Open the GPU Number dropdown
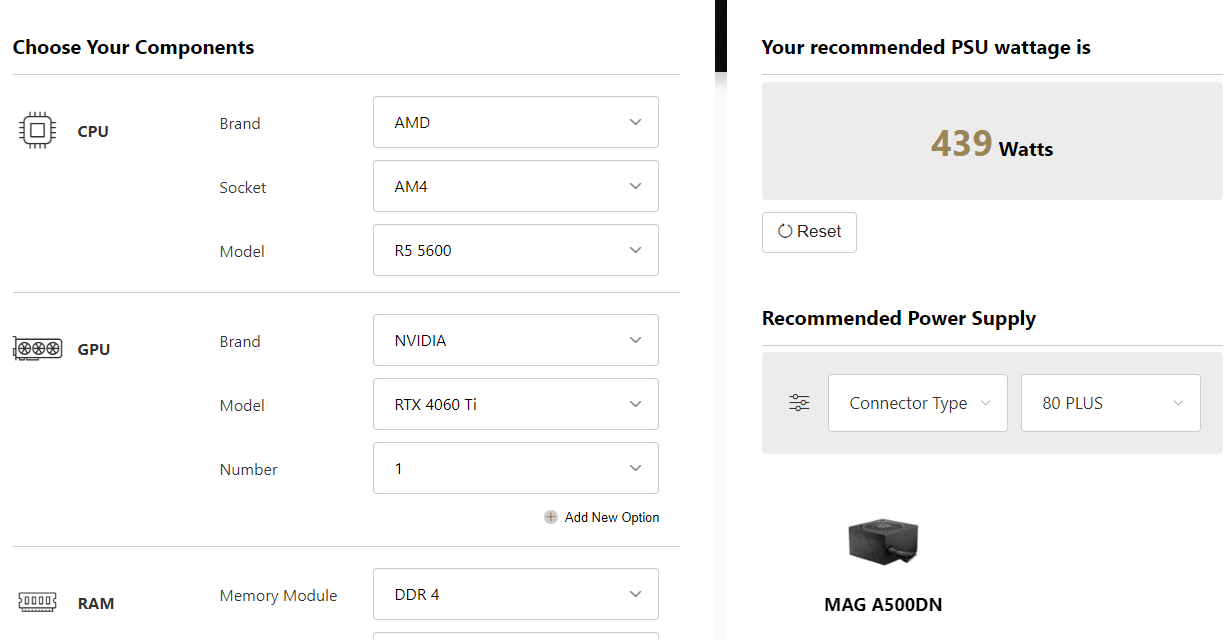This screenshot has height=640, width=1229. coord(516,468)
